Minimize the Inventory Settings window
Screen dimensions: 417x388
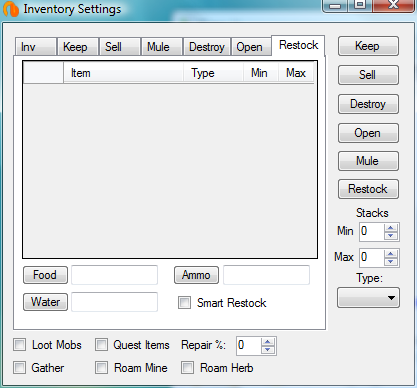335,5
